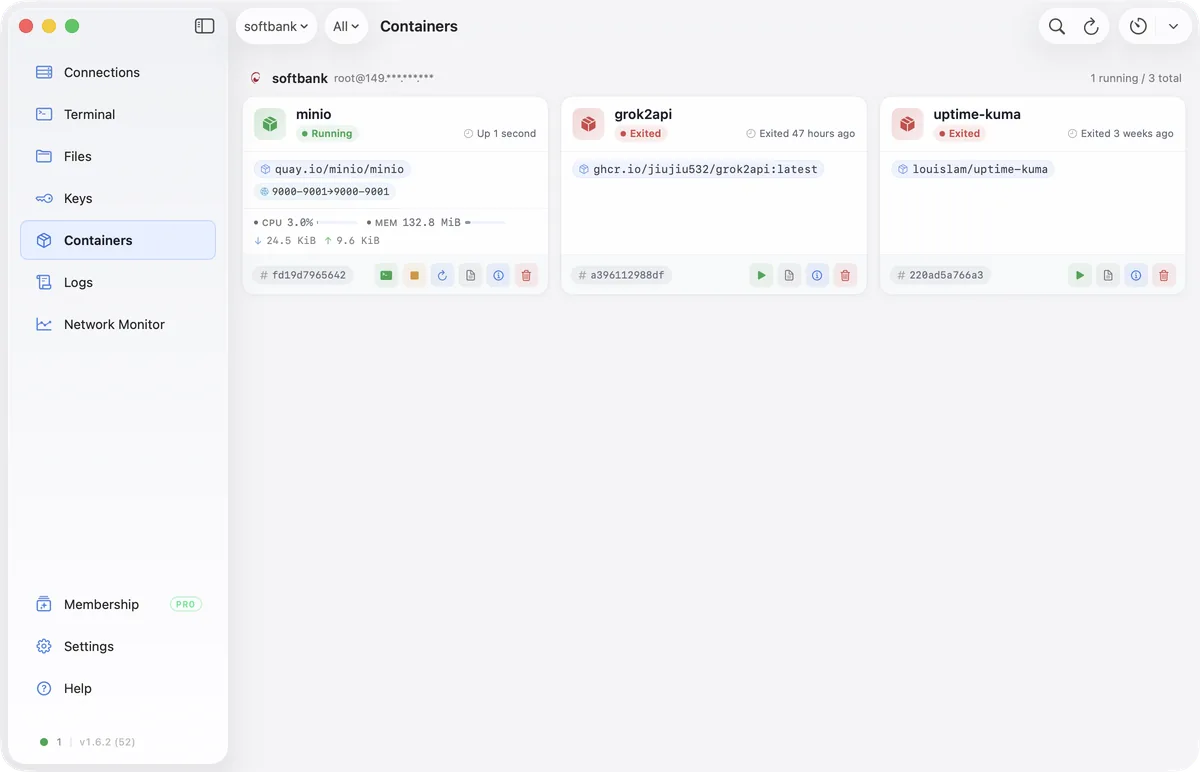Click image tag quay.io/minio/minio
Image resolution: width=1200 pixels, height=772 pixels.
332,169
